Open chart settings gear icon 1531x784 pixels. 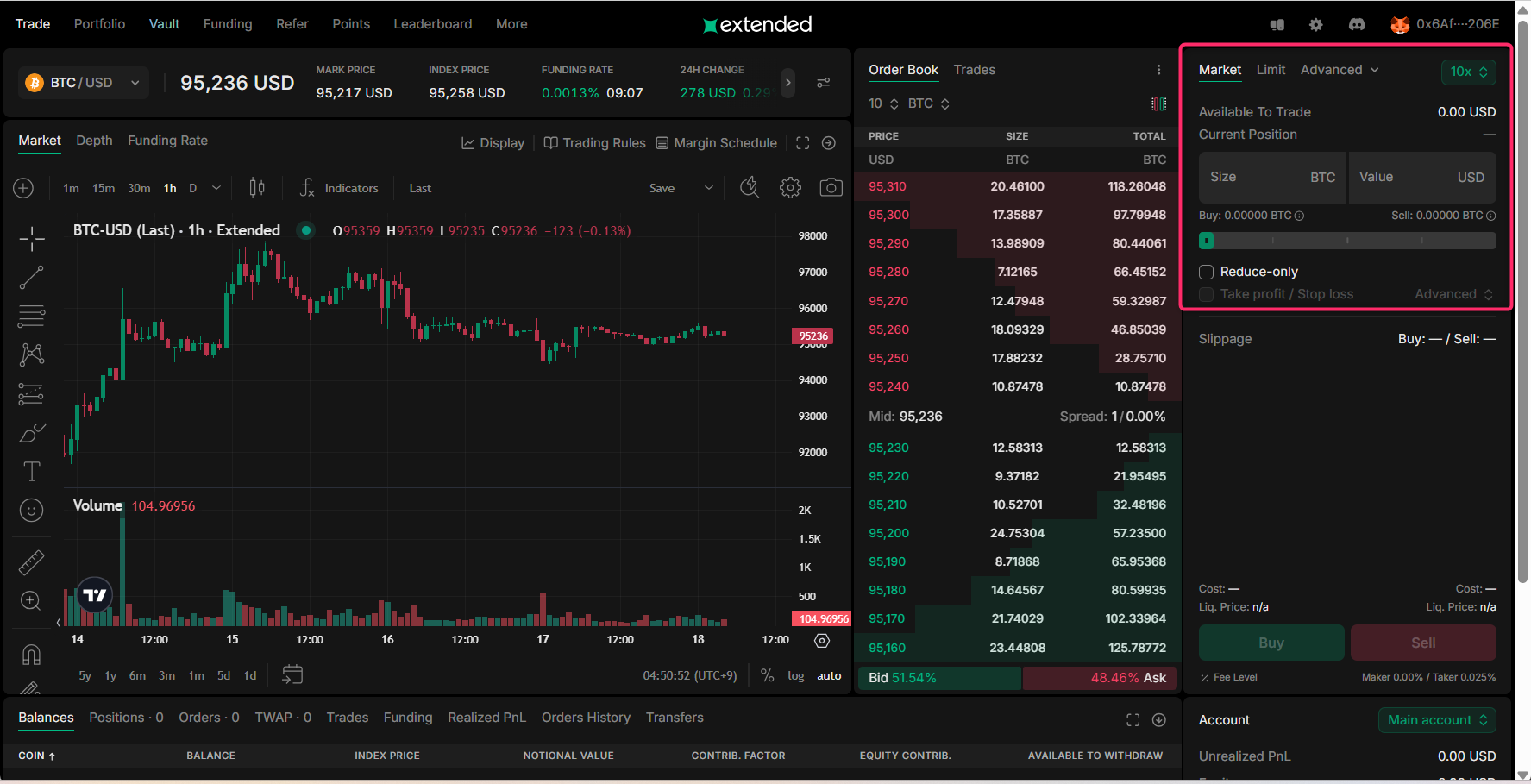tap(790, 187)
